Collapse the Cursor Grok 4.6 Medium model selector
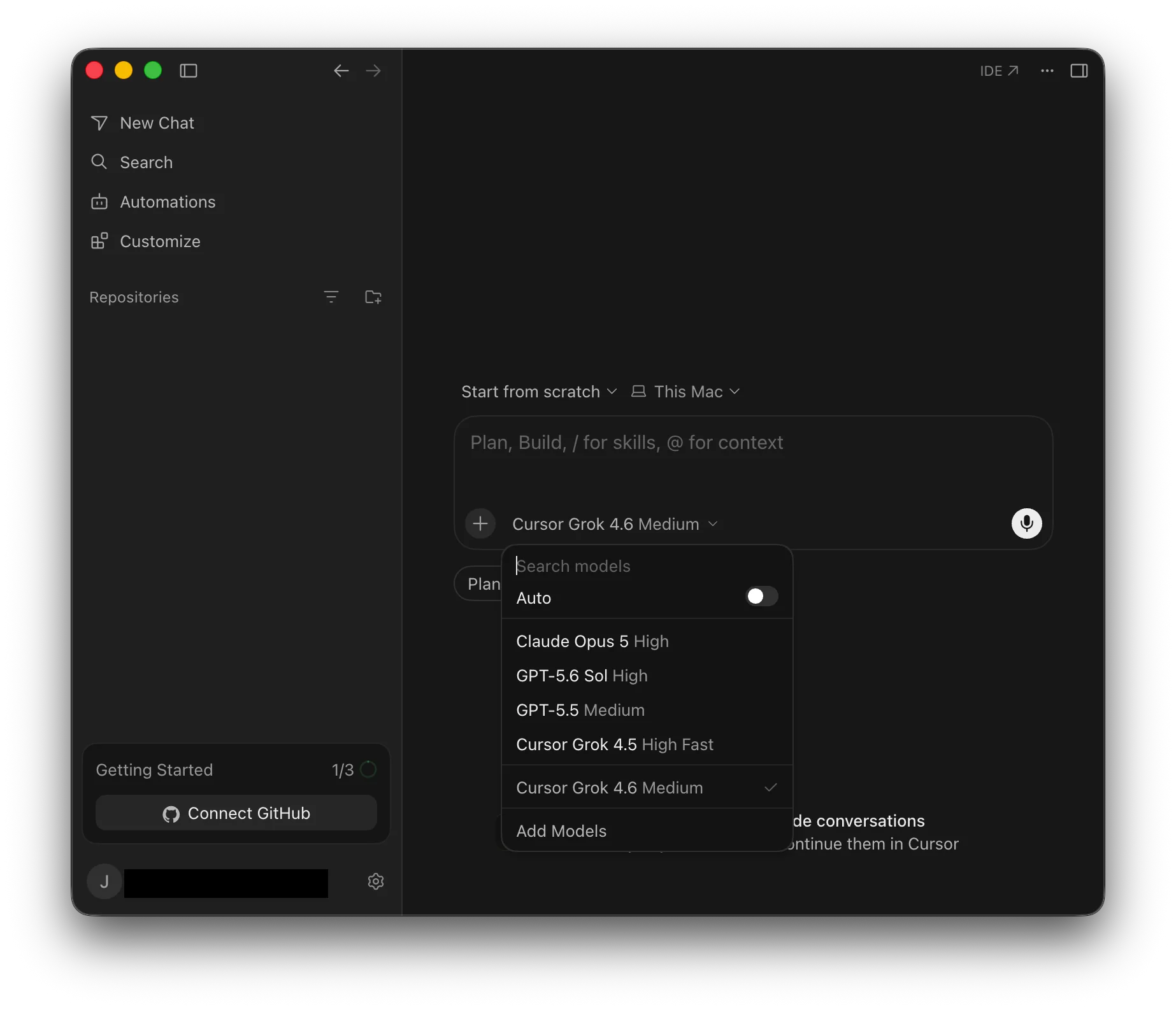Image resolution: width=1176 pixels, height=1010 pixels. [615, 524]
